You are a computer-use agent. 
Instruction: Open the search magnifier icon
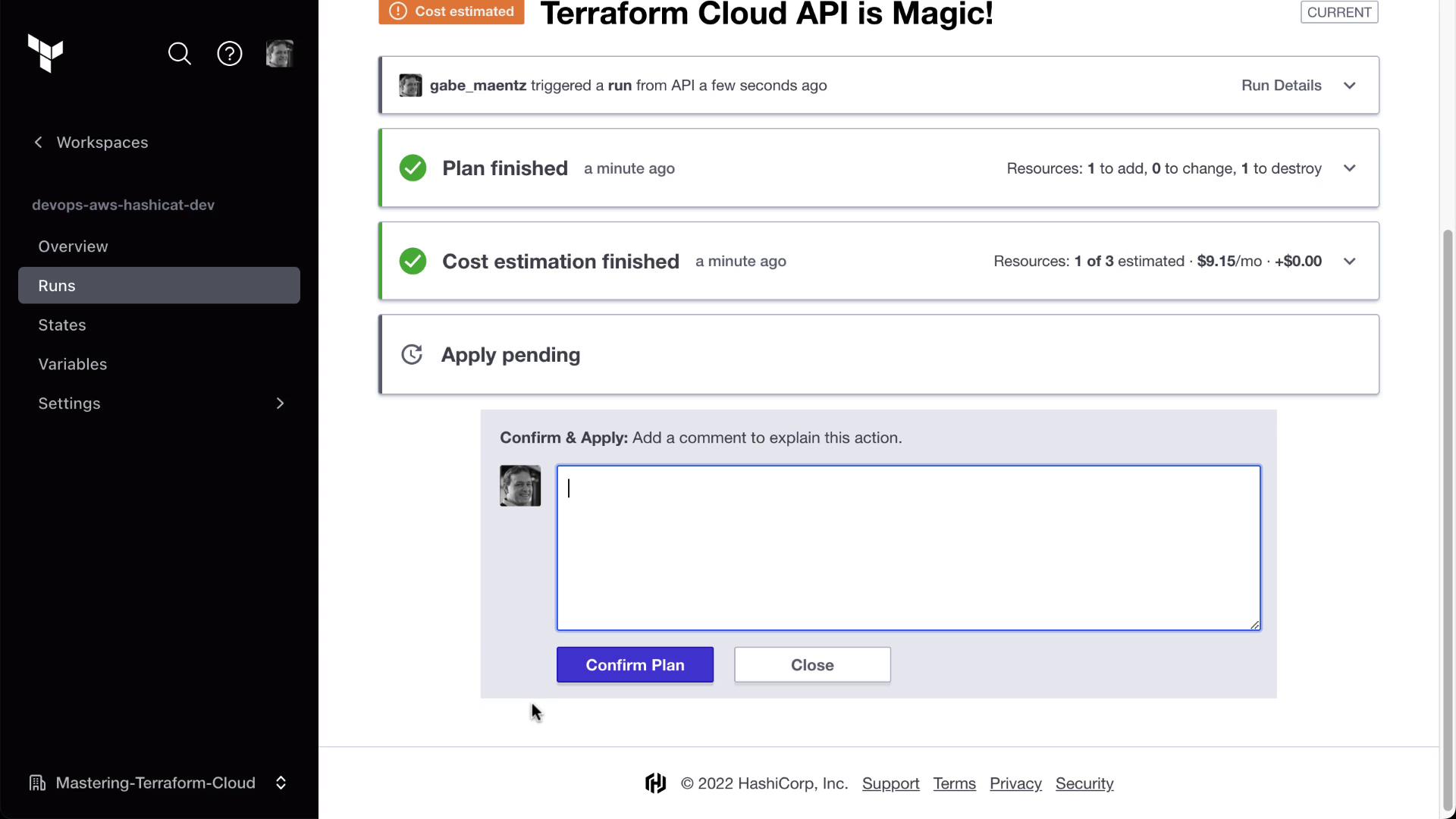[180, 54]
